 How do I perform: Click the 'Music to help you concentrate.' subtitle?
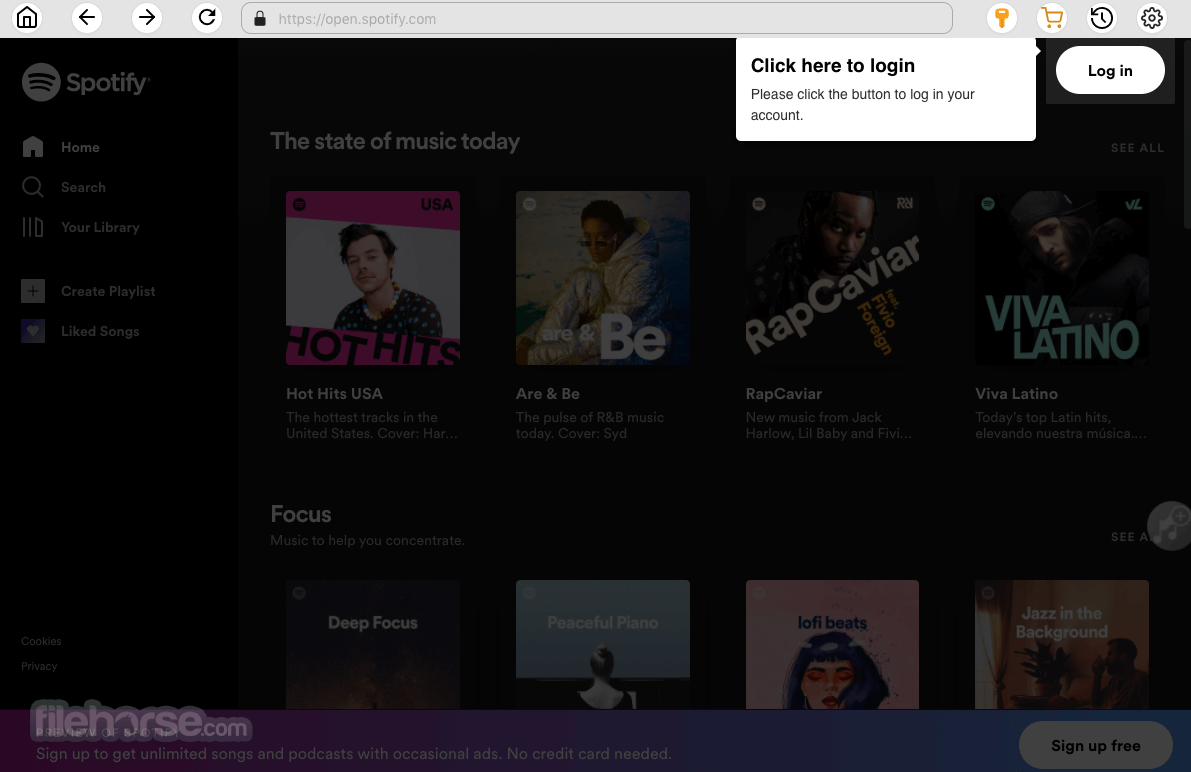(x=368, y=540)
